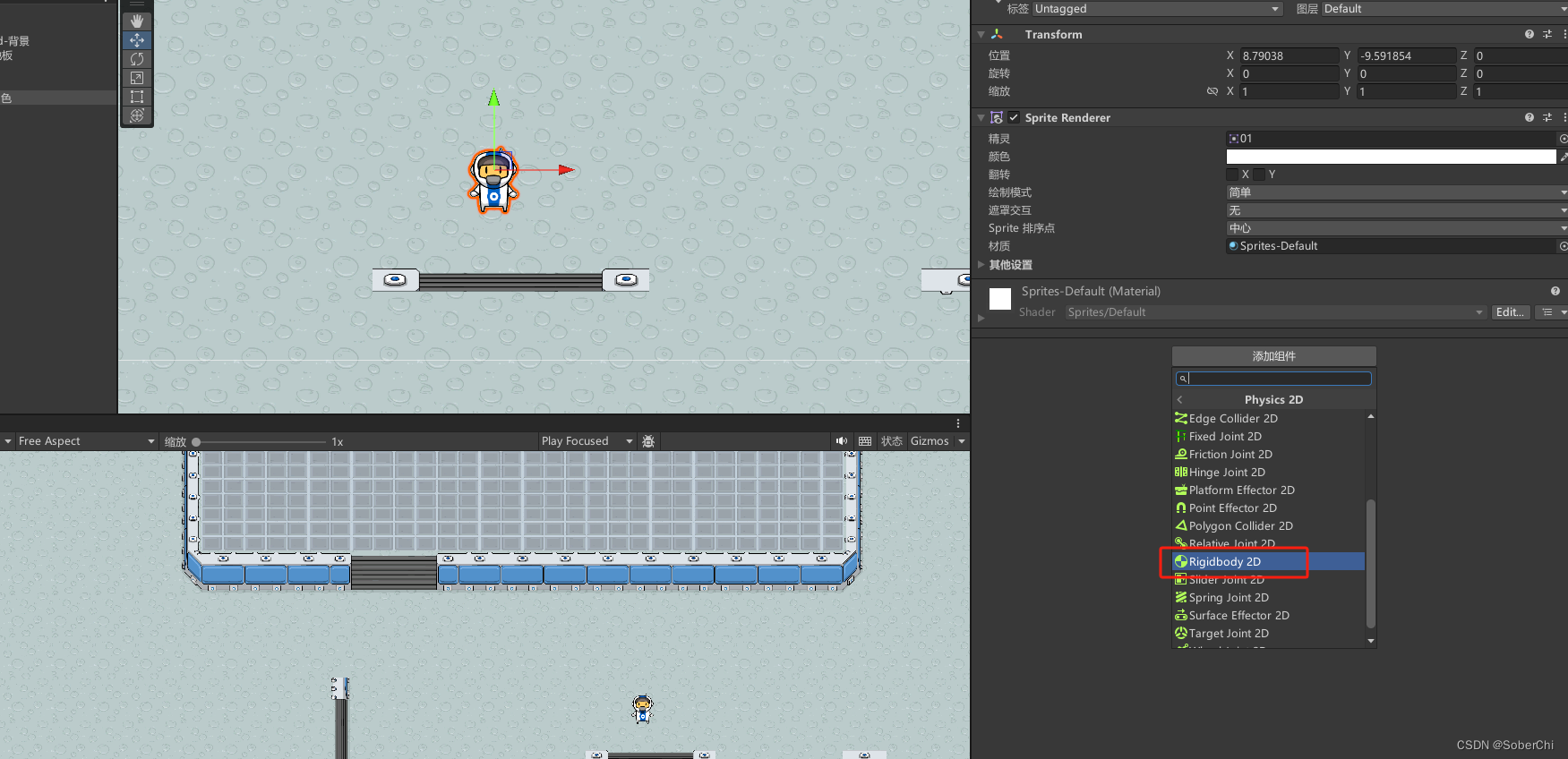Viewport: 1568px width, 759px height.
Task: Select Fixed Joint 2D component
Action: [x=1269, y=436]
